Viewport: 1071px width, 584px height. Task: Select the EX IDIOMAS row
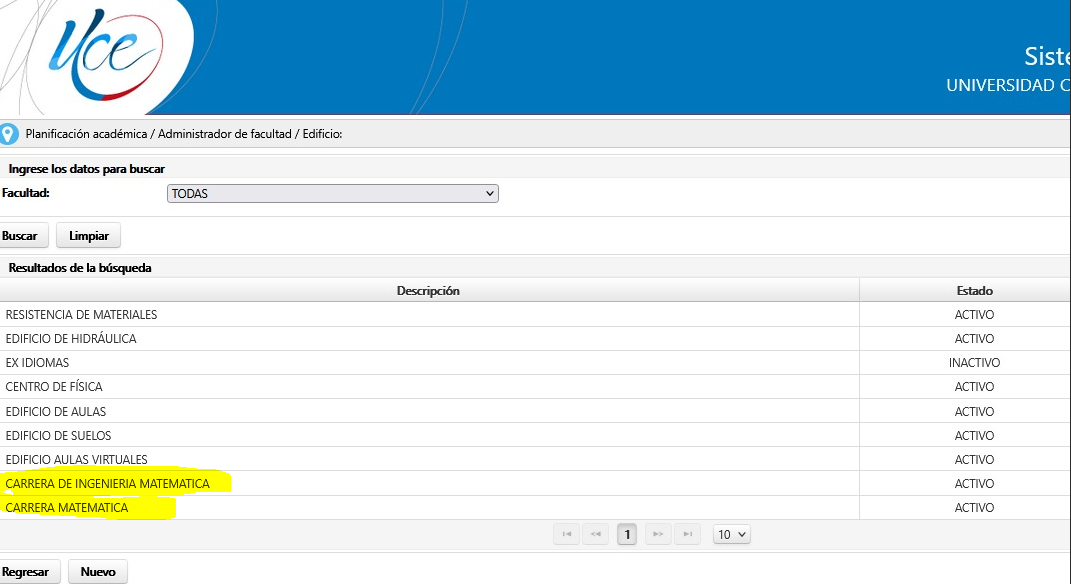(38, 363)
